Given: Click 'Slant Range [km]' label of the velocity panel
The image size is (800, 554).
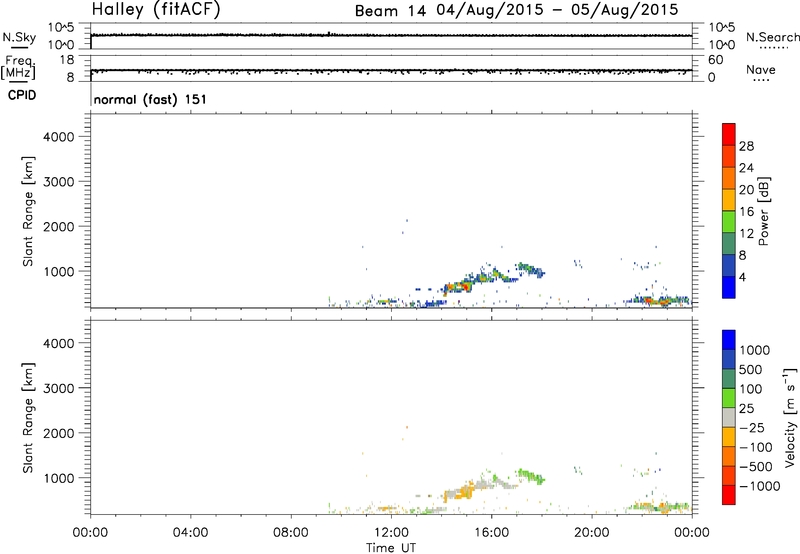Looking at the screenshot, I should click(28, 418).
